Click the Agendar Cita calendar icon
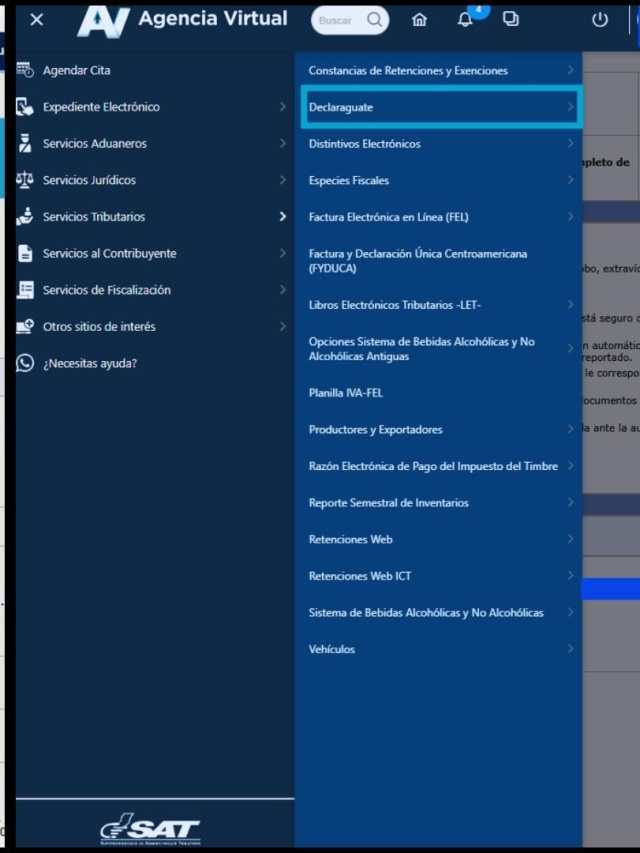Image resolution: width=640 pixels, height=853 pixels. click(25, 70)
